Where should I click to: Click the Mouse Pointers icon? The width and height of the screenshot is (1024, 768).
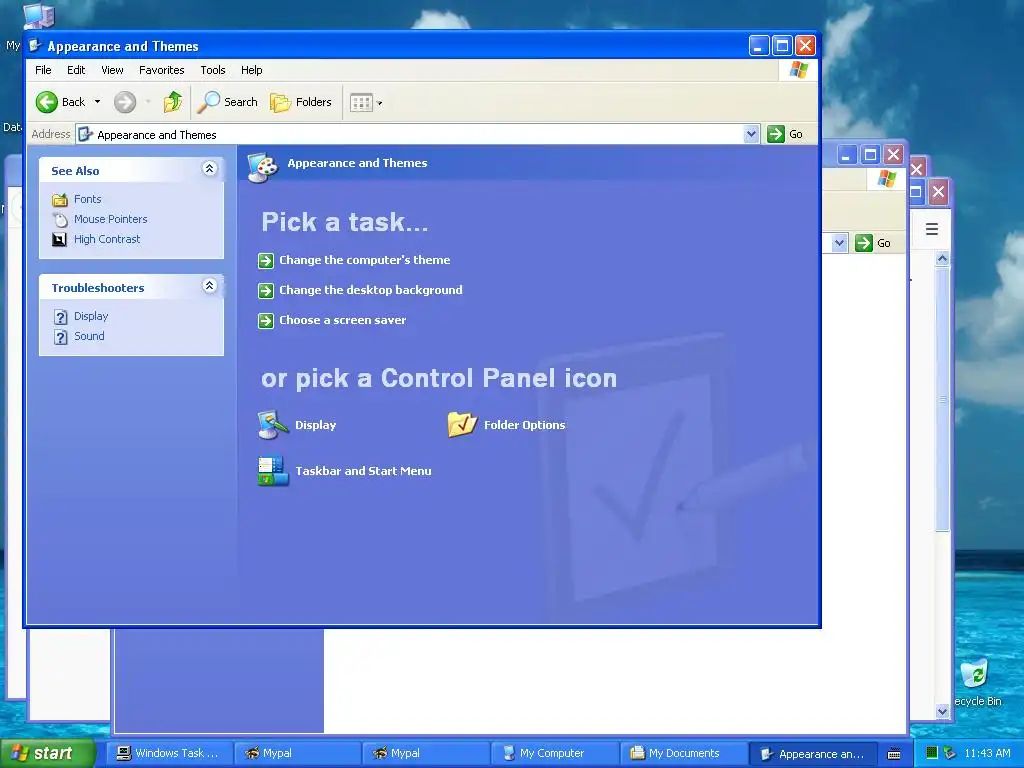(59, 219)
